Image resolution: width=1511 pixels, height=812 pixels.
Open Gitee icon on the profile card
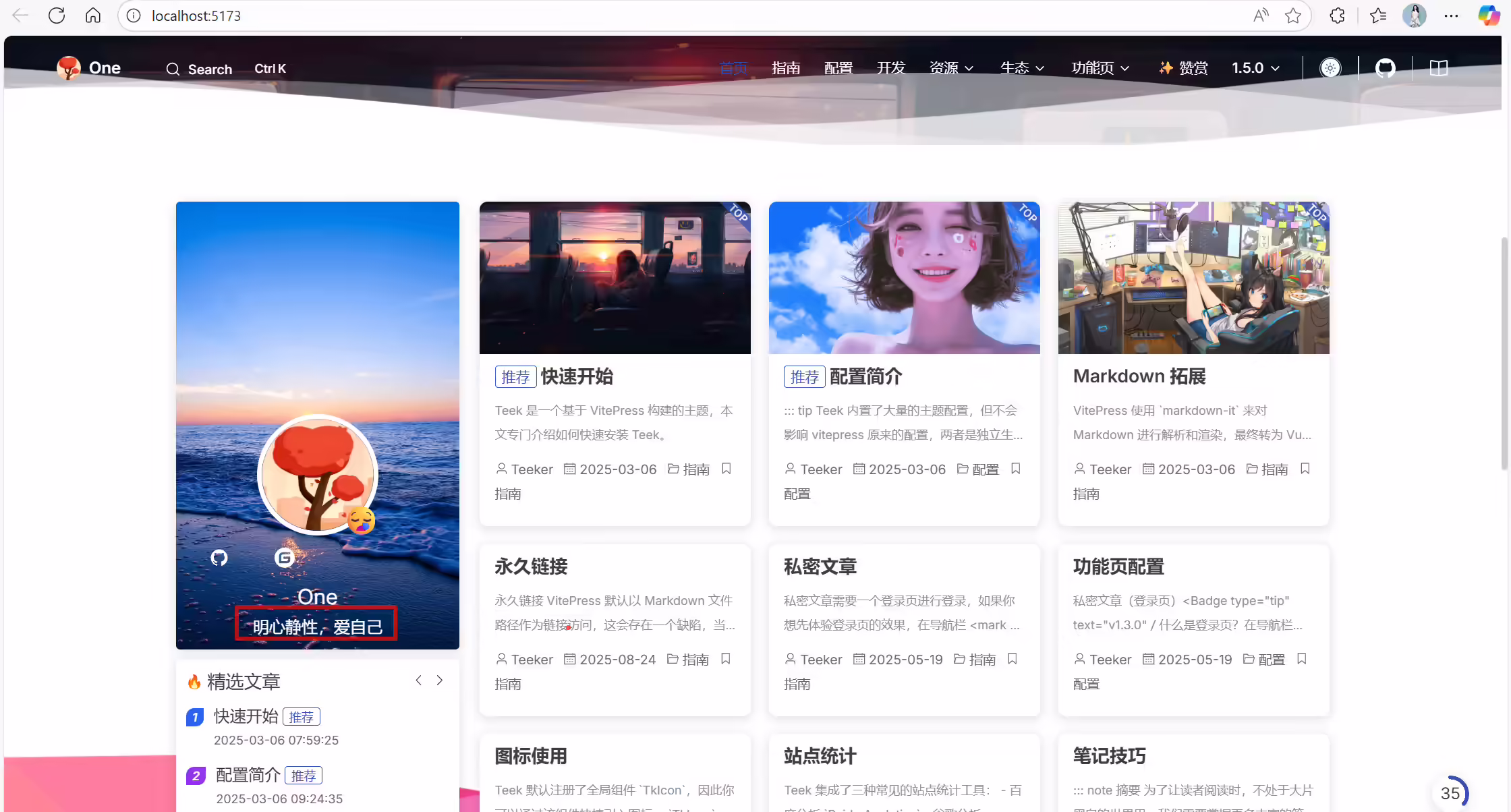click(x=284, y=558)
